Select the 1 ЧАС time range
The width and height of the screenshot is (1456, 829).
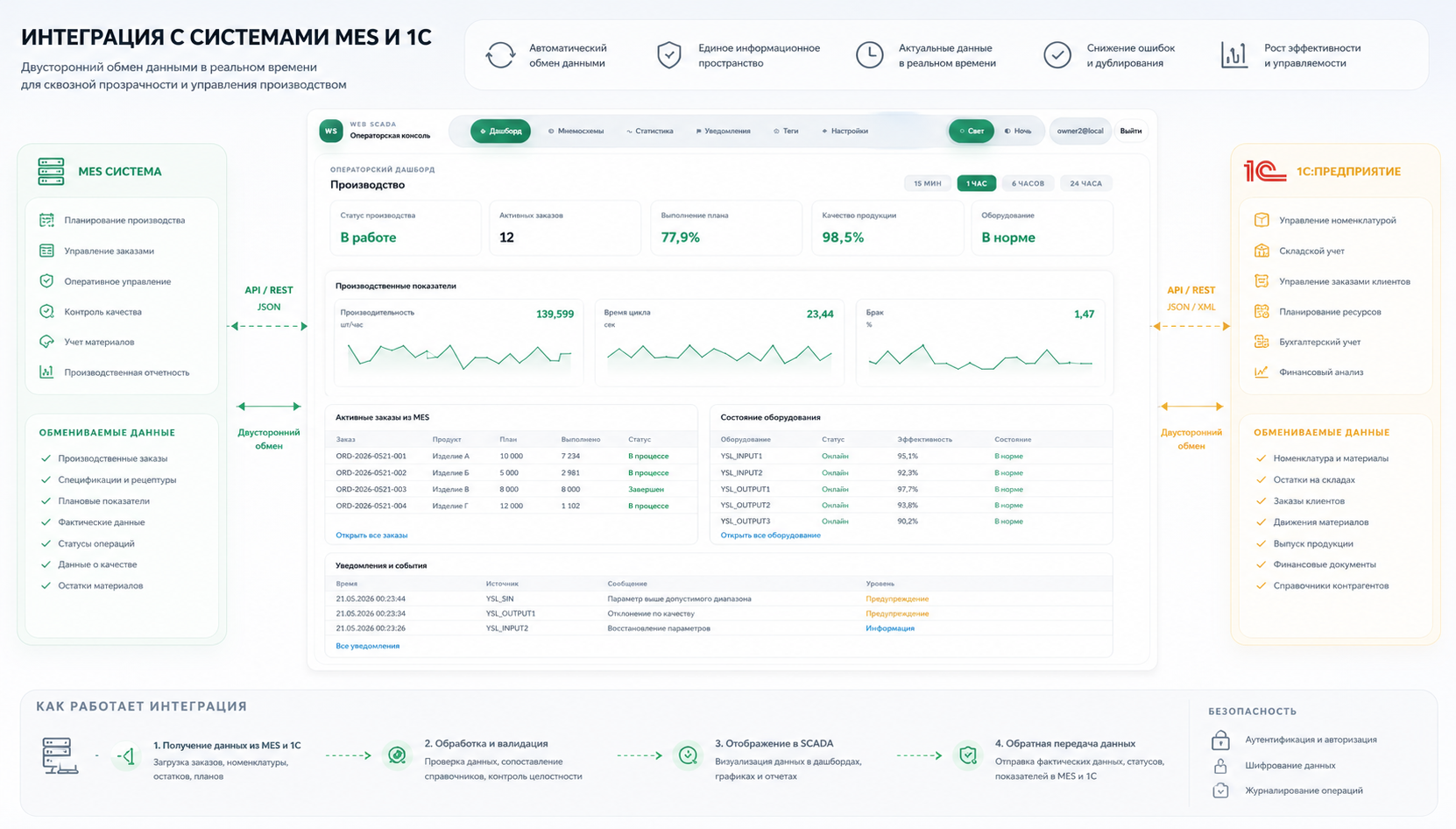pyautogui.click(x=977, y=183)
